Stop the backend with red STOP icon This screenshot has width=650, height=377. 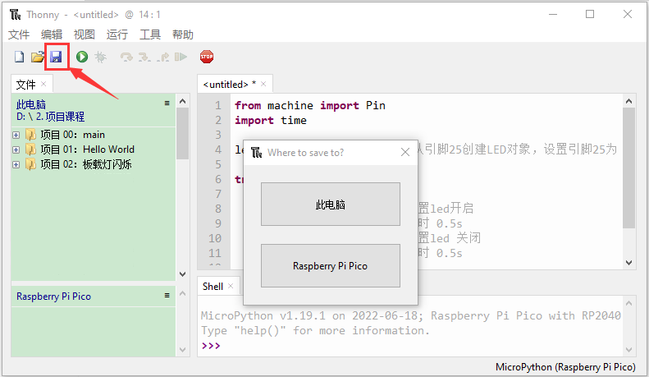pos(206,57)
